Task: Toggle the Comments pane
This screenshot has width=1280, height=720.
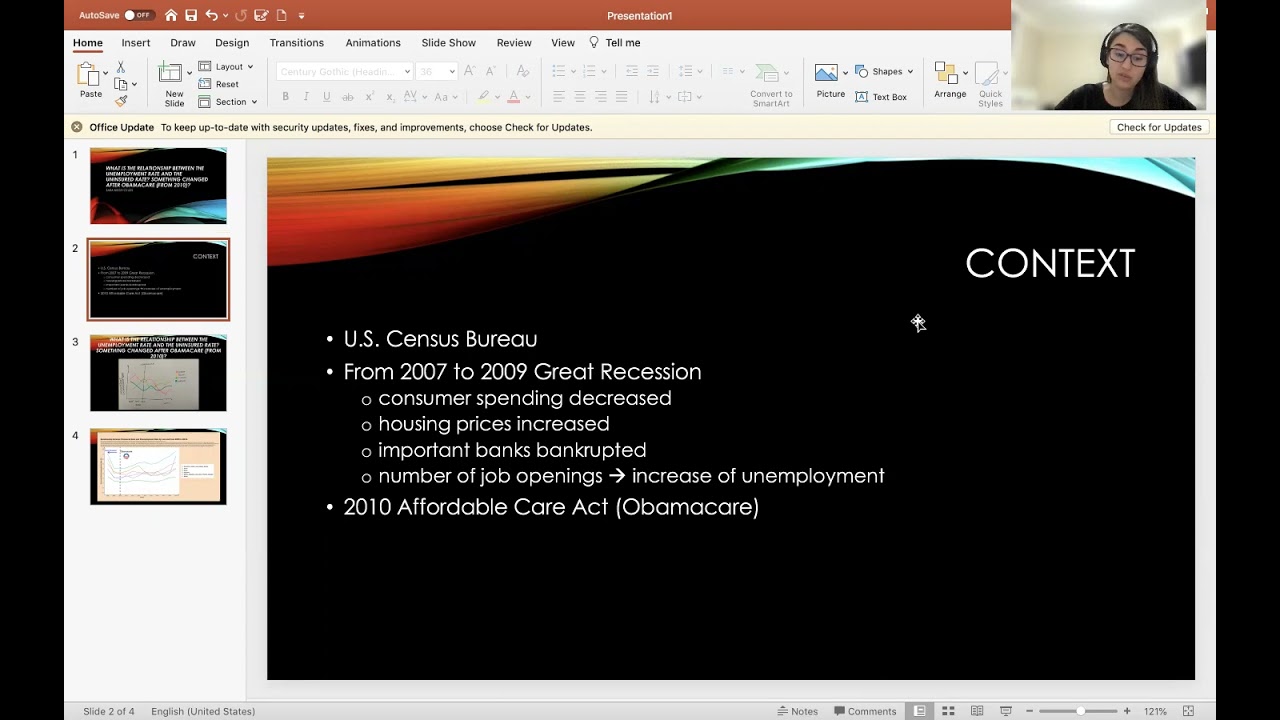Action: [x=866, y=711]
